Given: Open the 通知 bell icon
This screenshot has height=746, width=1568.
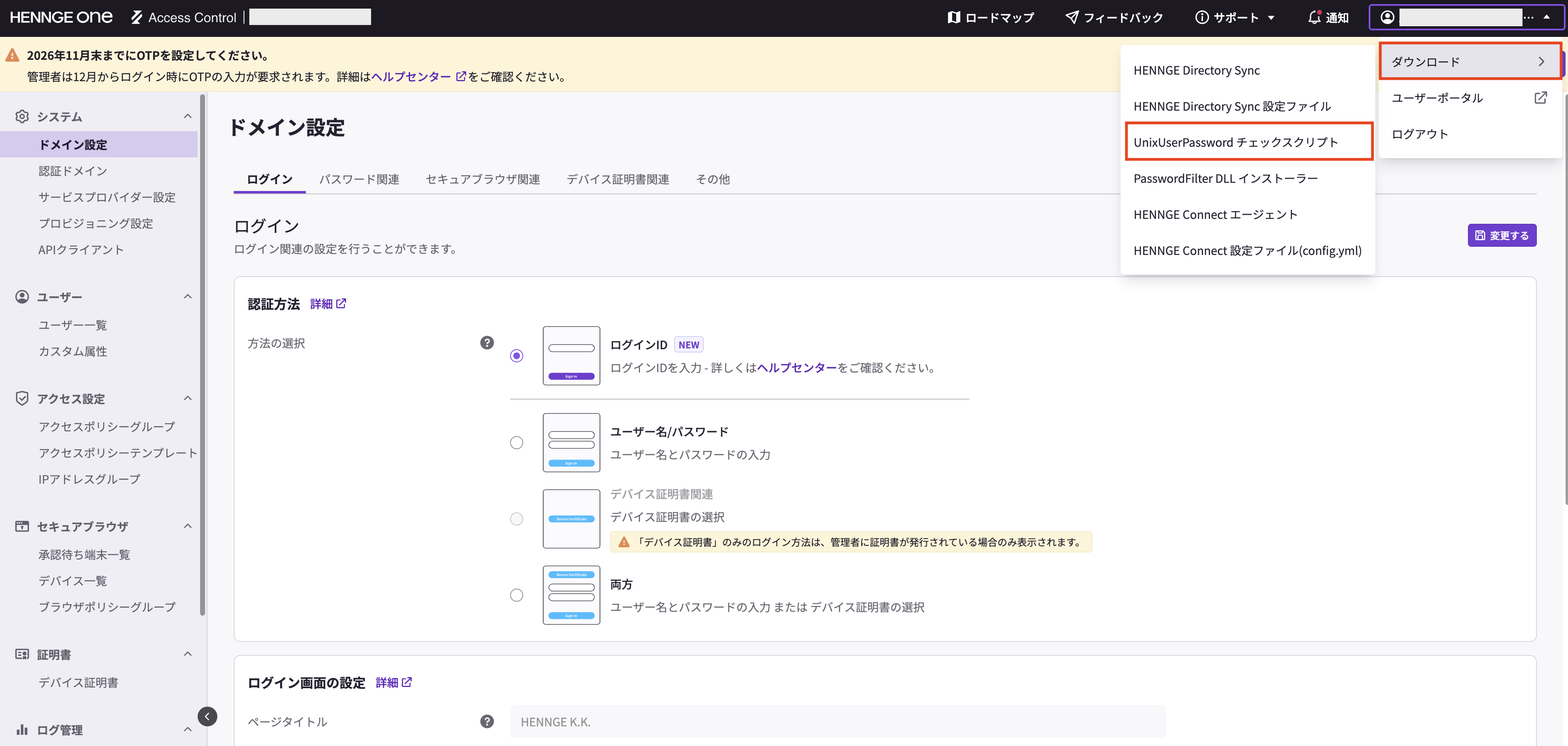Looking at the screenshot, I should pyautogui.click(x=1314, y=18).
